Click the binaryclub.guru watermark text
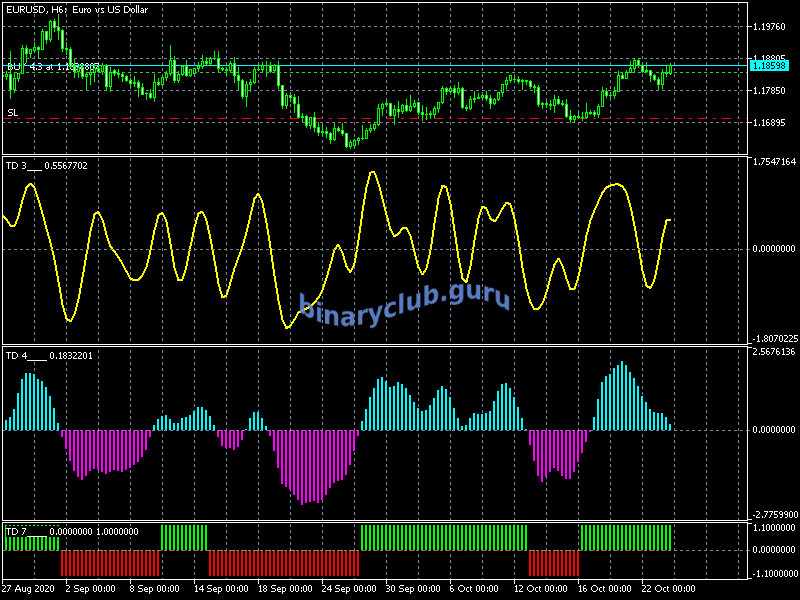The image size is (800, 600). point(404,300)
